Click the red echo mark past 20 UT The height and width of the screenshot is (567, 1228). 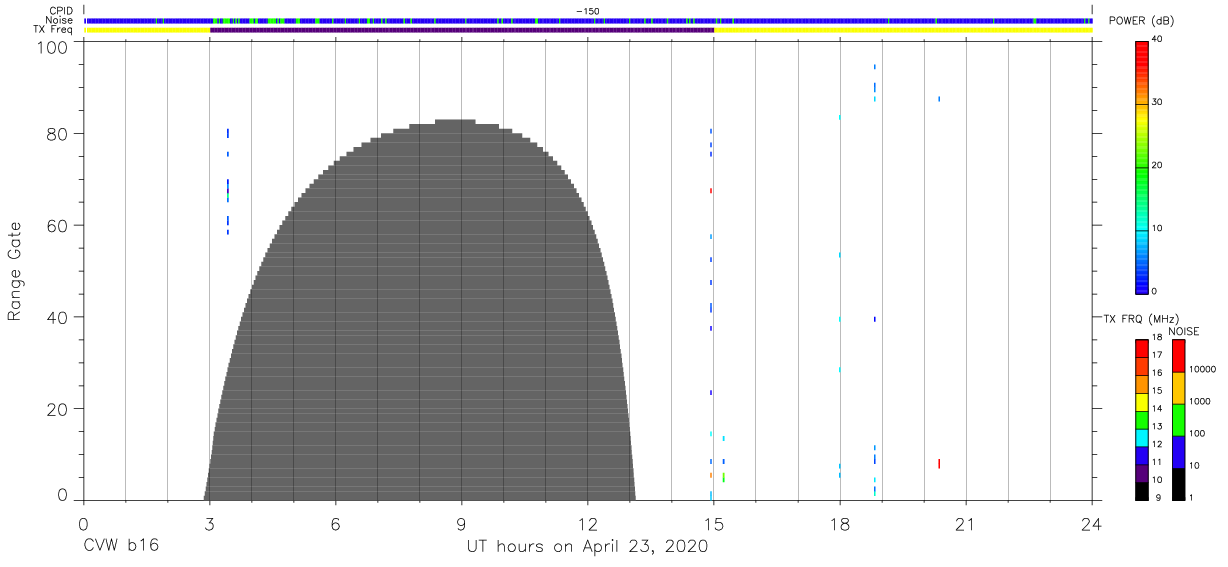point(939,463)
